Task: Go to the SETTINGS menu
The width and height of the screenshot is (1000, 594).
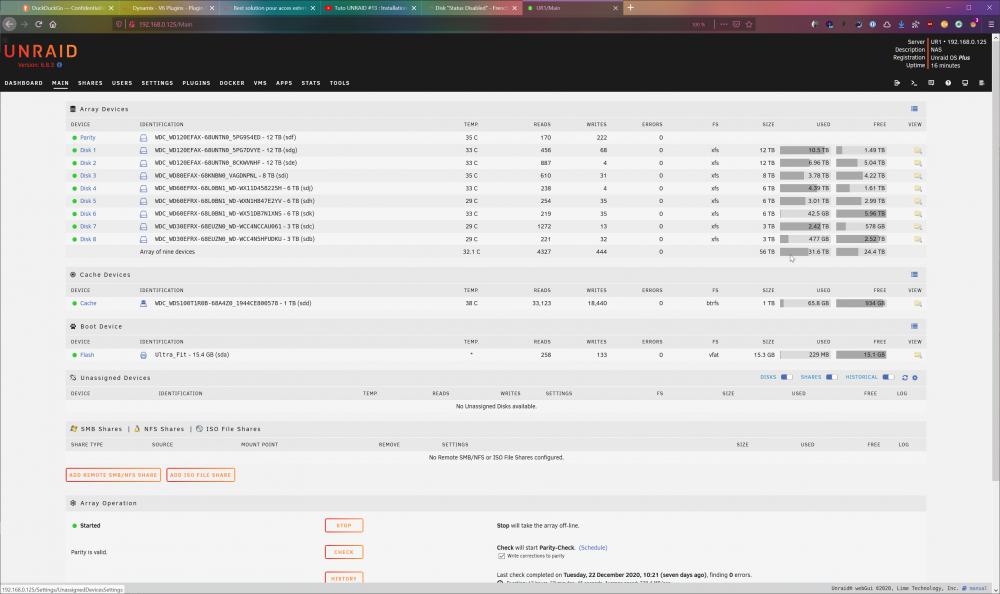Action: click(157, 83)
